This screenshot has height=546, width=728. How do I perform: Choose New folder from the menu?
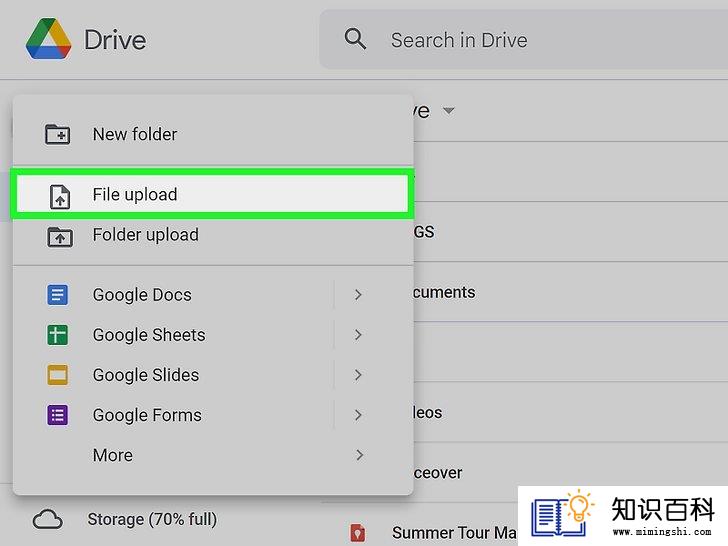tap(213, 135)
